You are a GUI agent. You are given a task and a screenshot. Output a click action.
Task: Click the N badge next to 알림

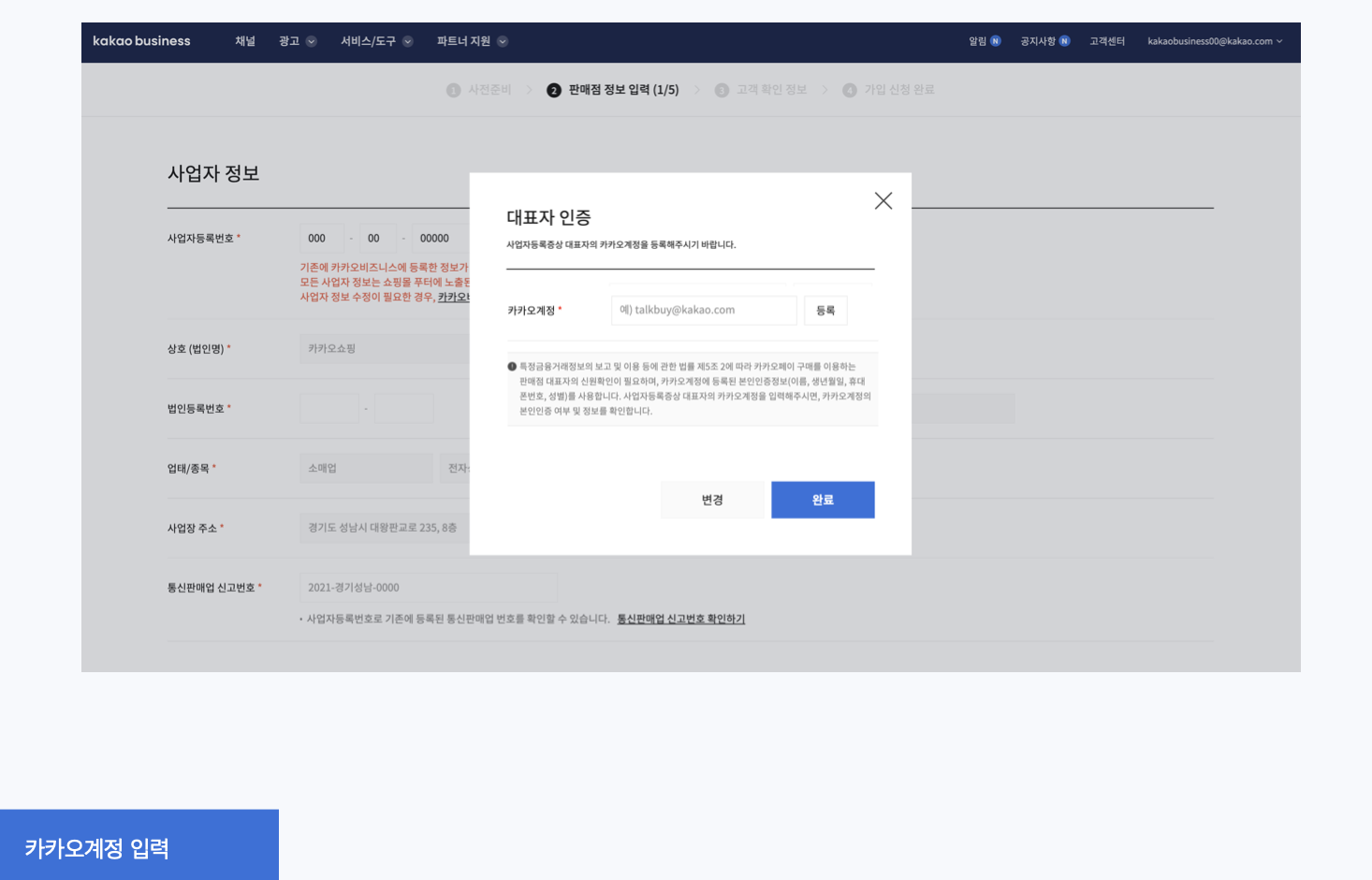click(996, 41)
